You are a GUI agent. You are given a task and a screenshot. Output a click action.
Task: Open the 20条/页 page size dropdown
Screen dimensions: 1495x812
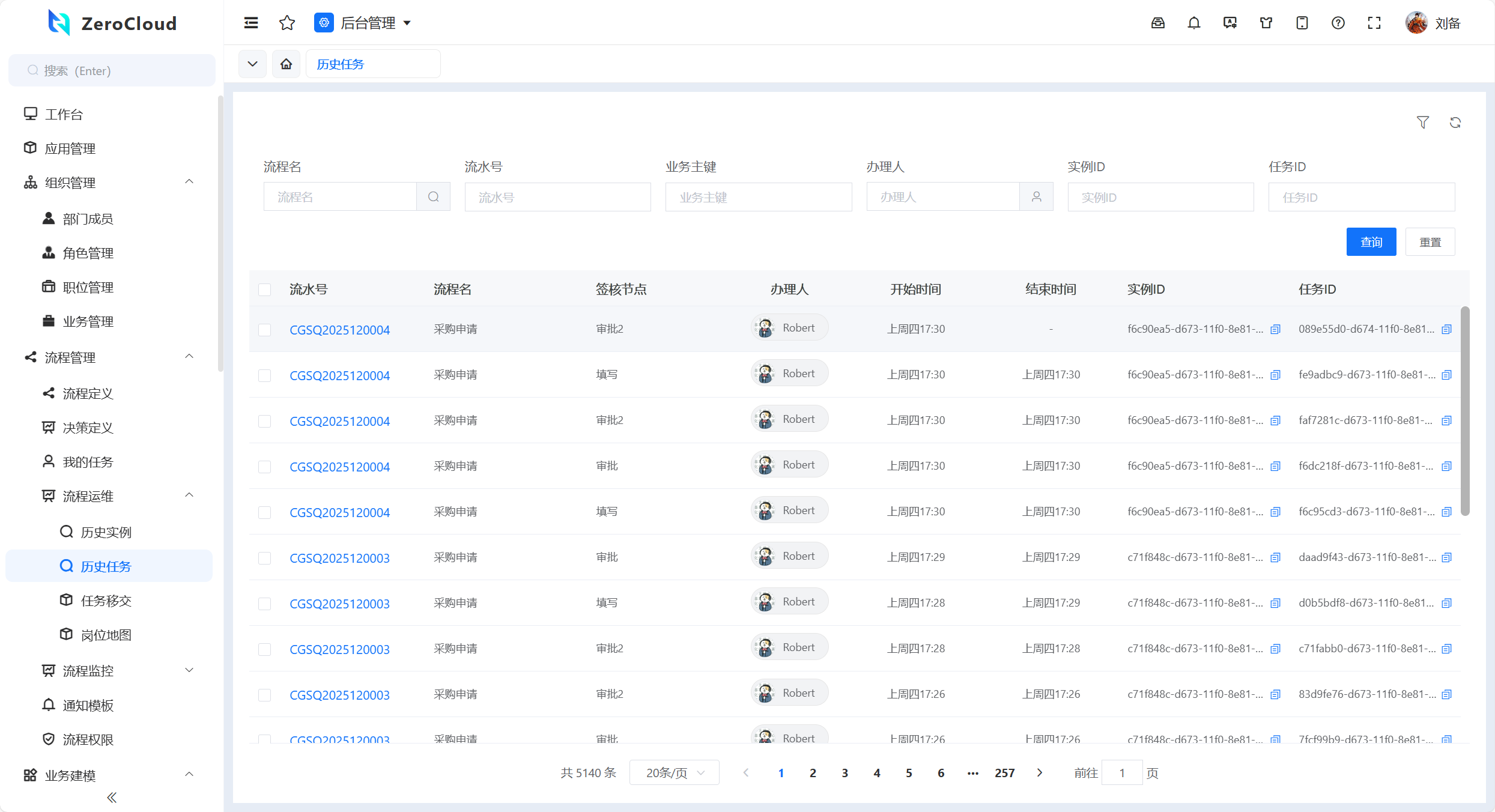(674, 773)
